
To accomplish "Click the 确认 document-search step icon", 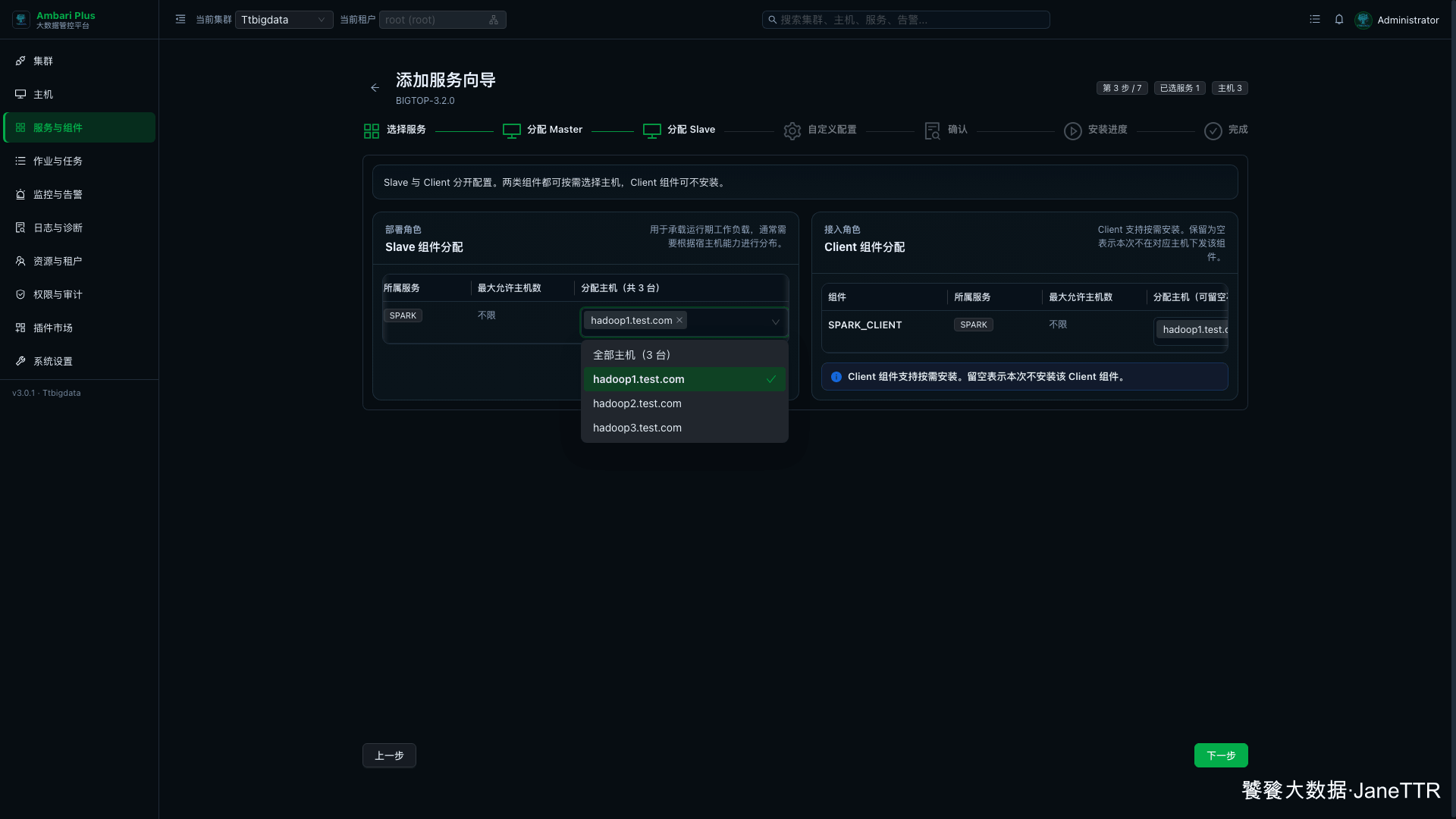I will coord(933,131).
